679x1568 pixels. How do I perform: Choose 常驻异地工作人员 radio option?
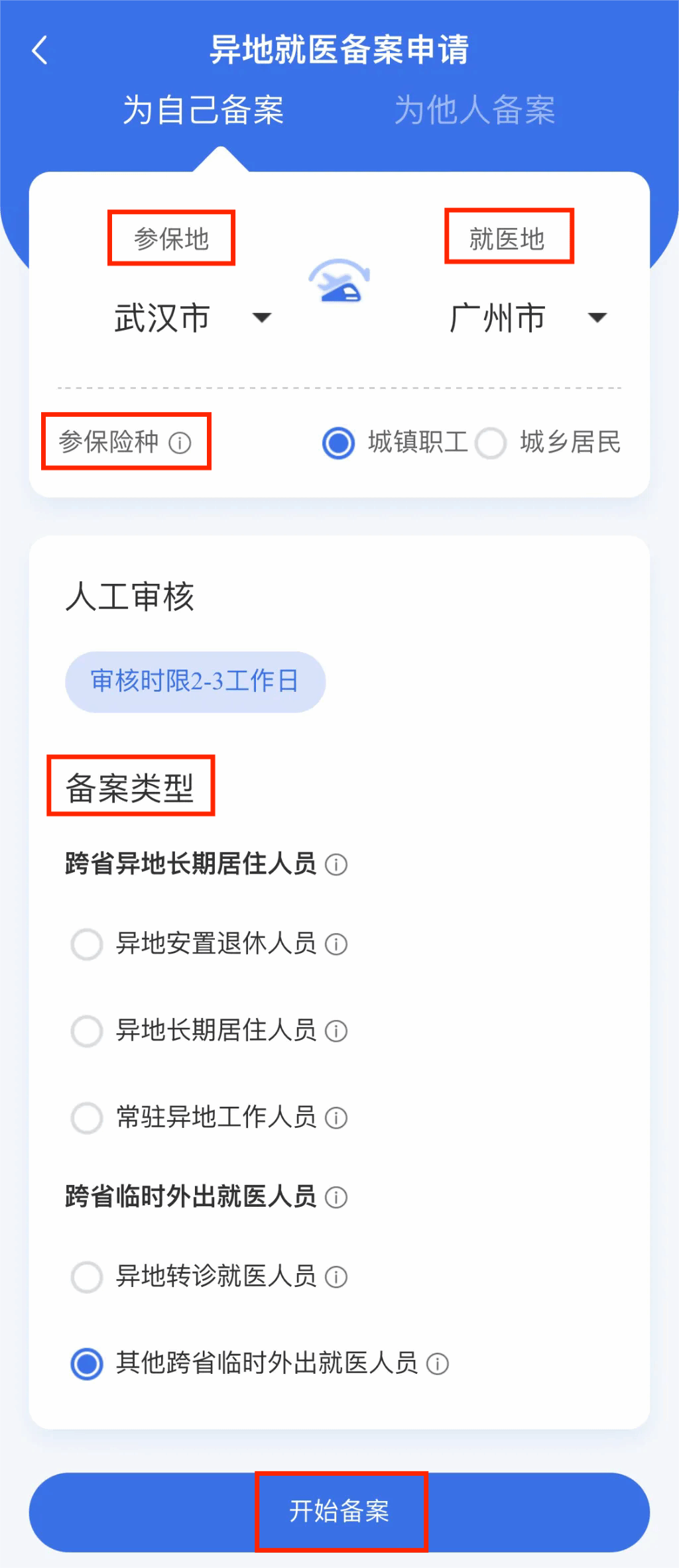[x=87, y=1118]
